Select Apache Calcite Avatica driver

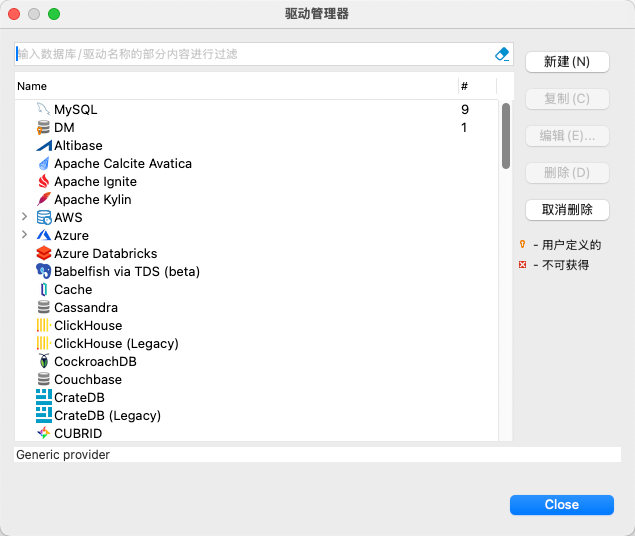tap(257, 164)
